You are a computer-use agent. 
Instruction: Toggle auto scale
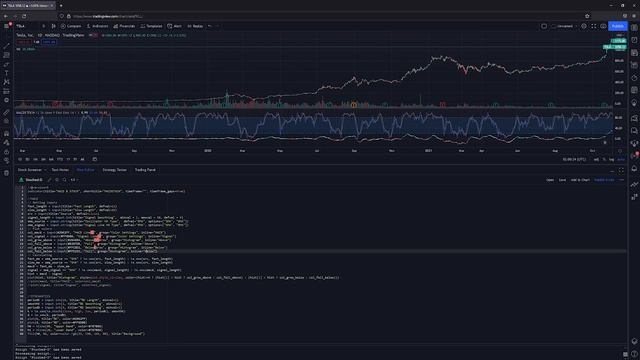tap(621, 160)
